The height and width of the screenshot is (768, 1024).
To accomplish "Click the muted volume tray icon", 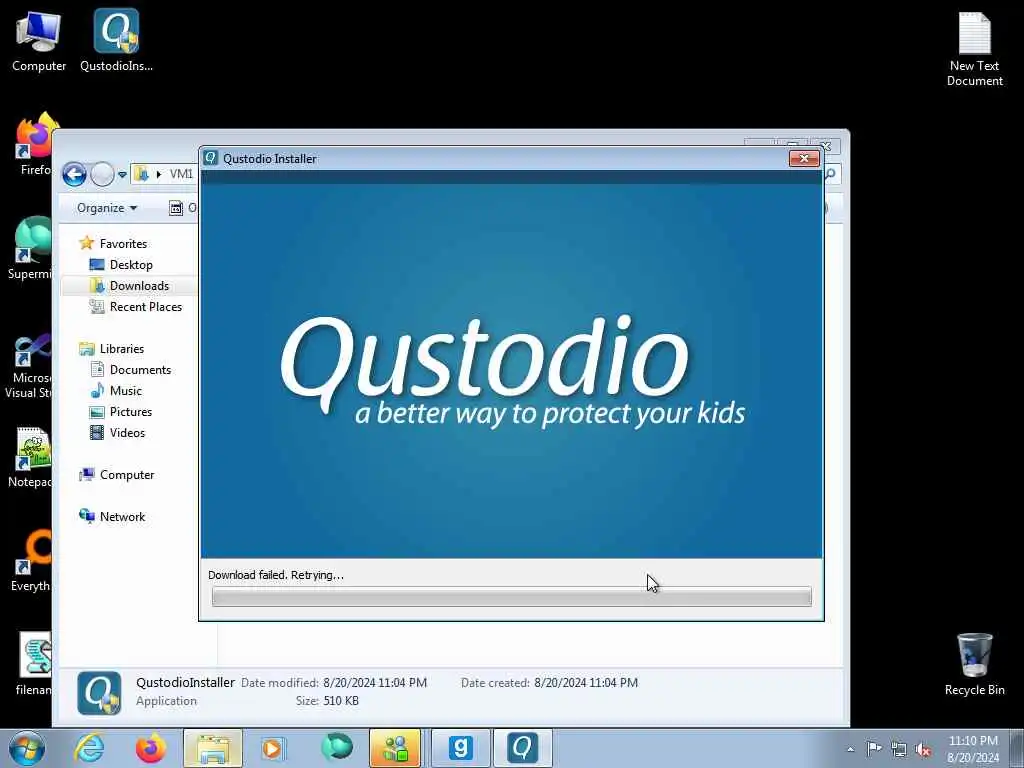I will 923,750.
